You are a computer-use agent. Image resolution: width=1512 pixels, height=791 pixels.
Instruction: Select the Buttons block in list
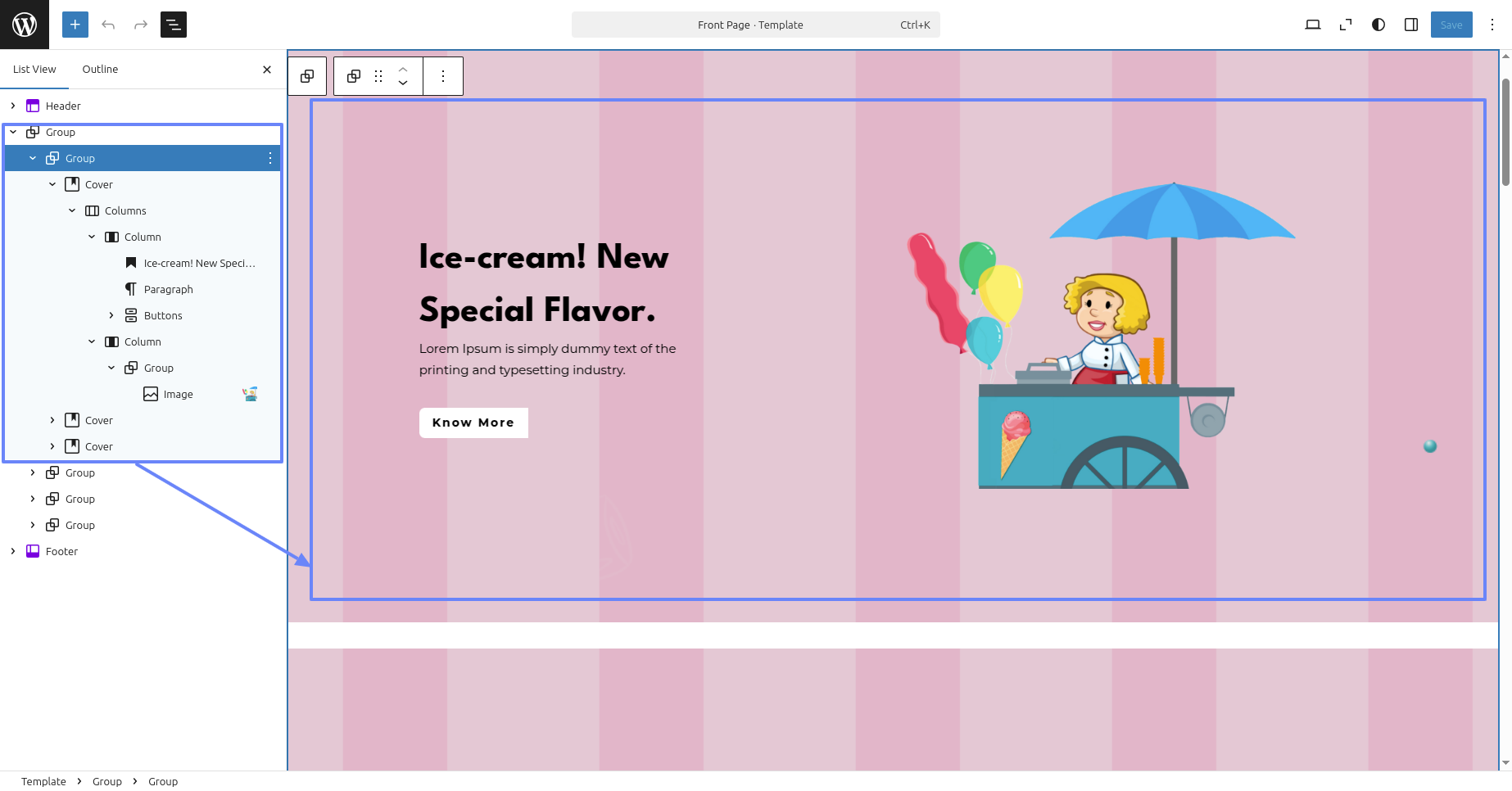[x=143, y=315]
